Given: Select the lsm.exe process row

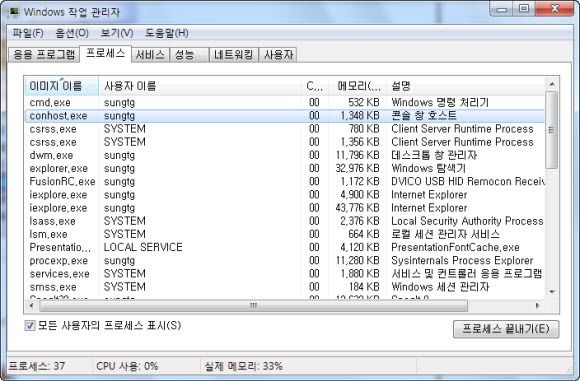Looking at the screenshot, I should tap(284, 234).
